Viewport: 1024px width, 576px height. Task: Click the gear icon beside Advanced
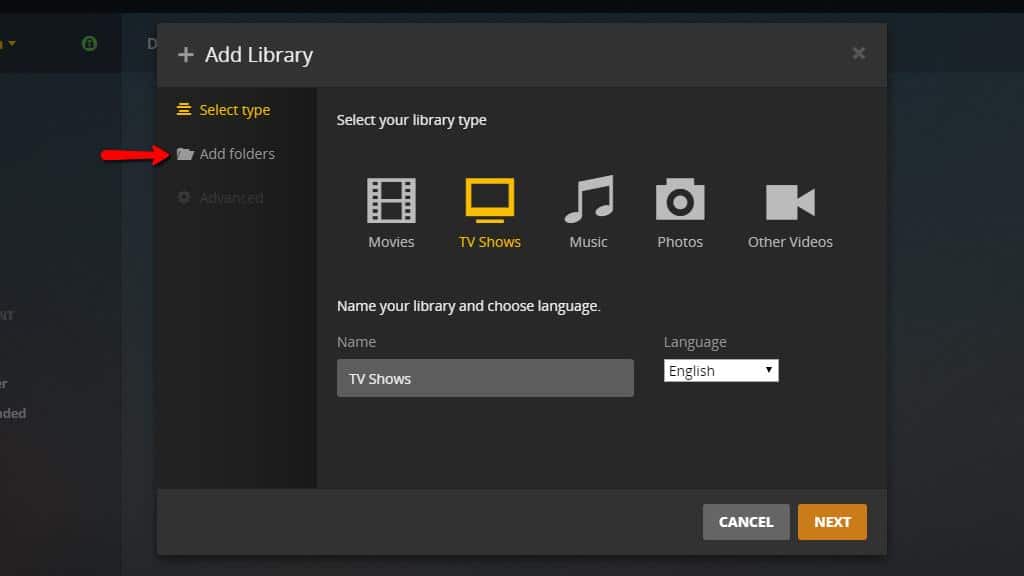(x=184, y=198)
